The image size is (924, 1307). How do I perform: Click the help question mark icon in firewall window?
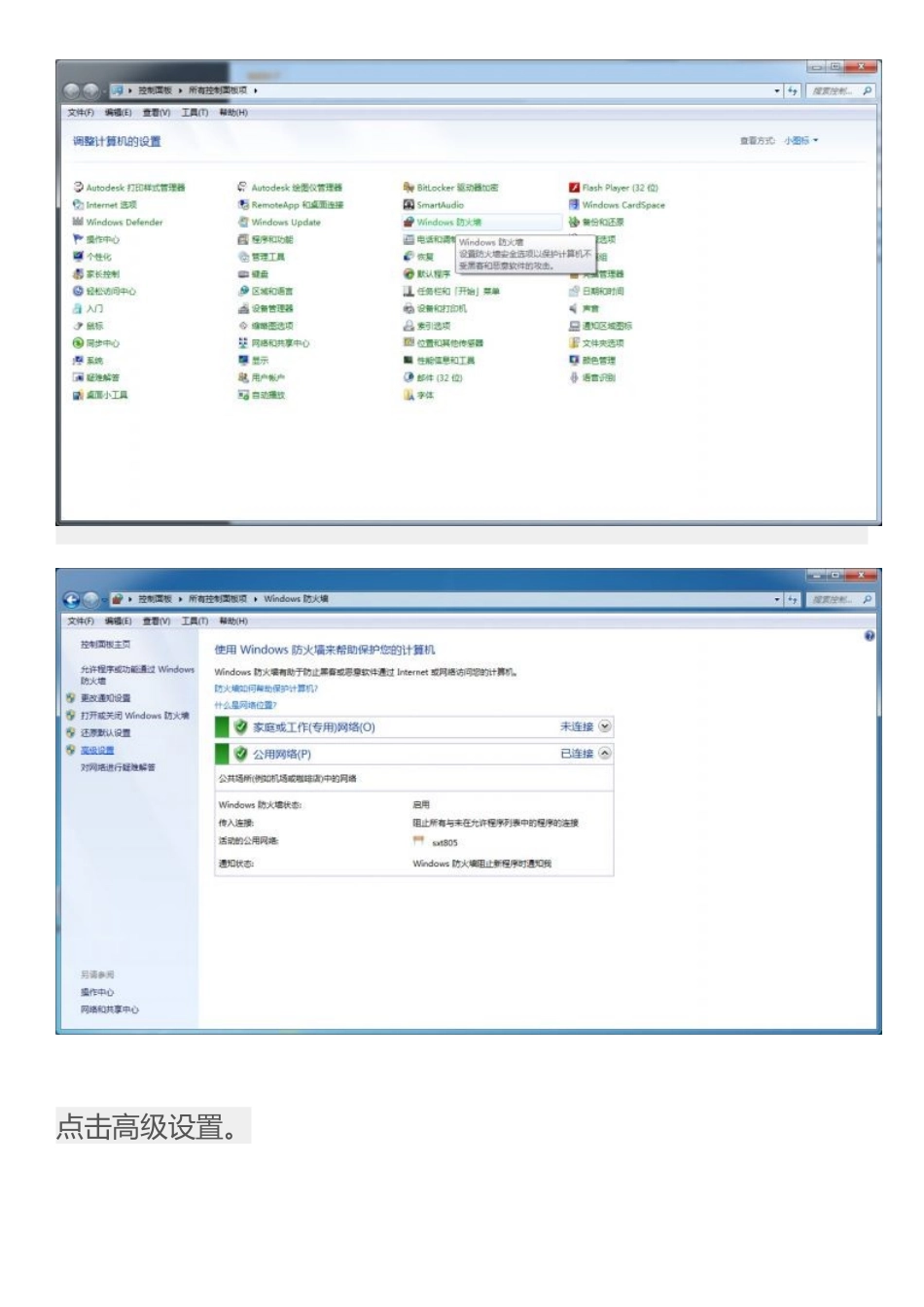point(869,636)
